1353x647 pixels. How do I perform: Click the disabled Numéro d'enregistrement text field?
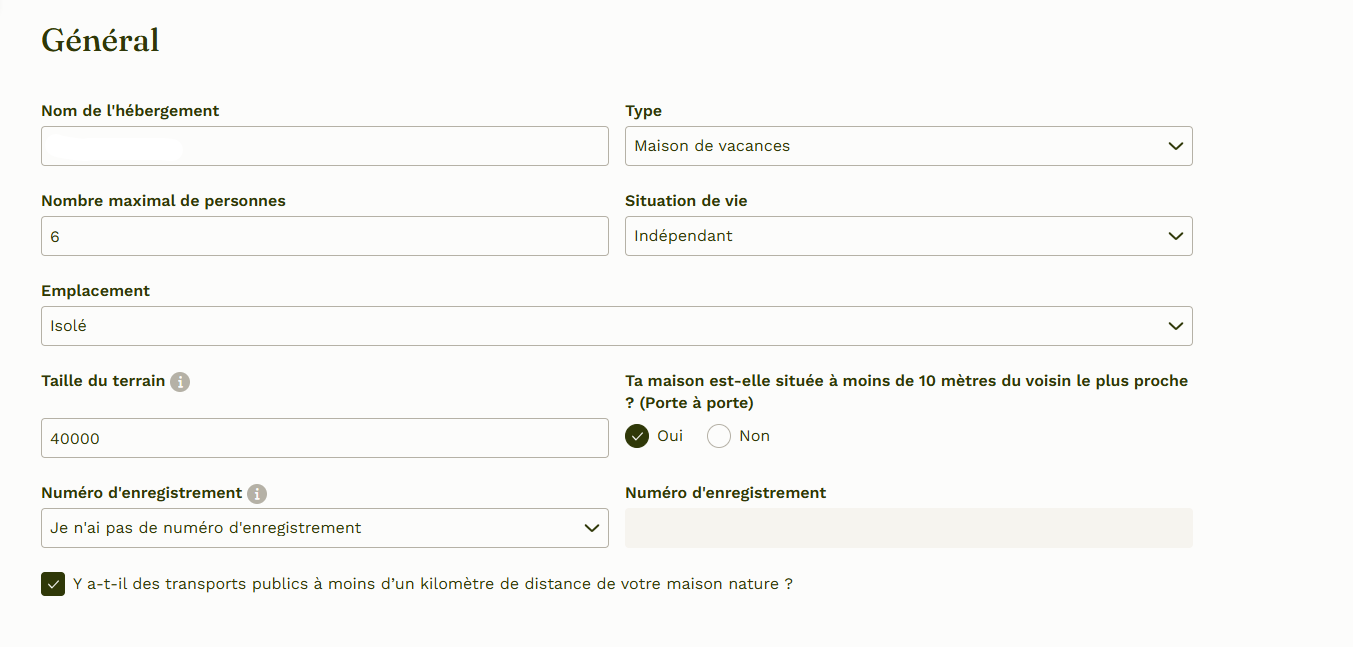click(909, 528)
